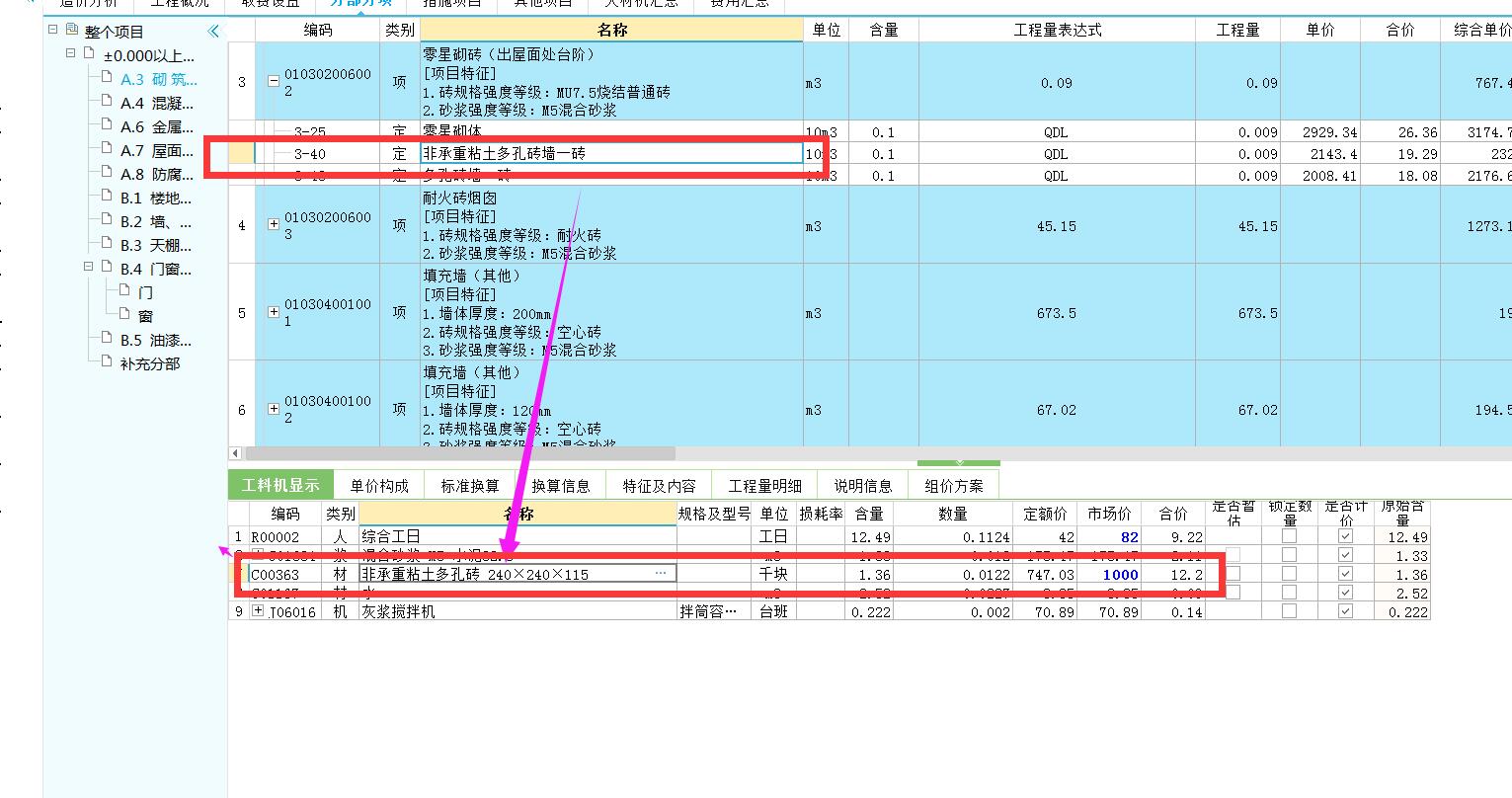Click the 市场价 column header
Image resolution: width=1512 pixels, height=798 pixels.
[1108, 514]
